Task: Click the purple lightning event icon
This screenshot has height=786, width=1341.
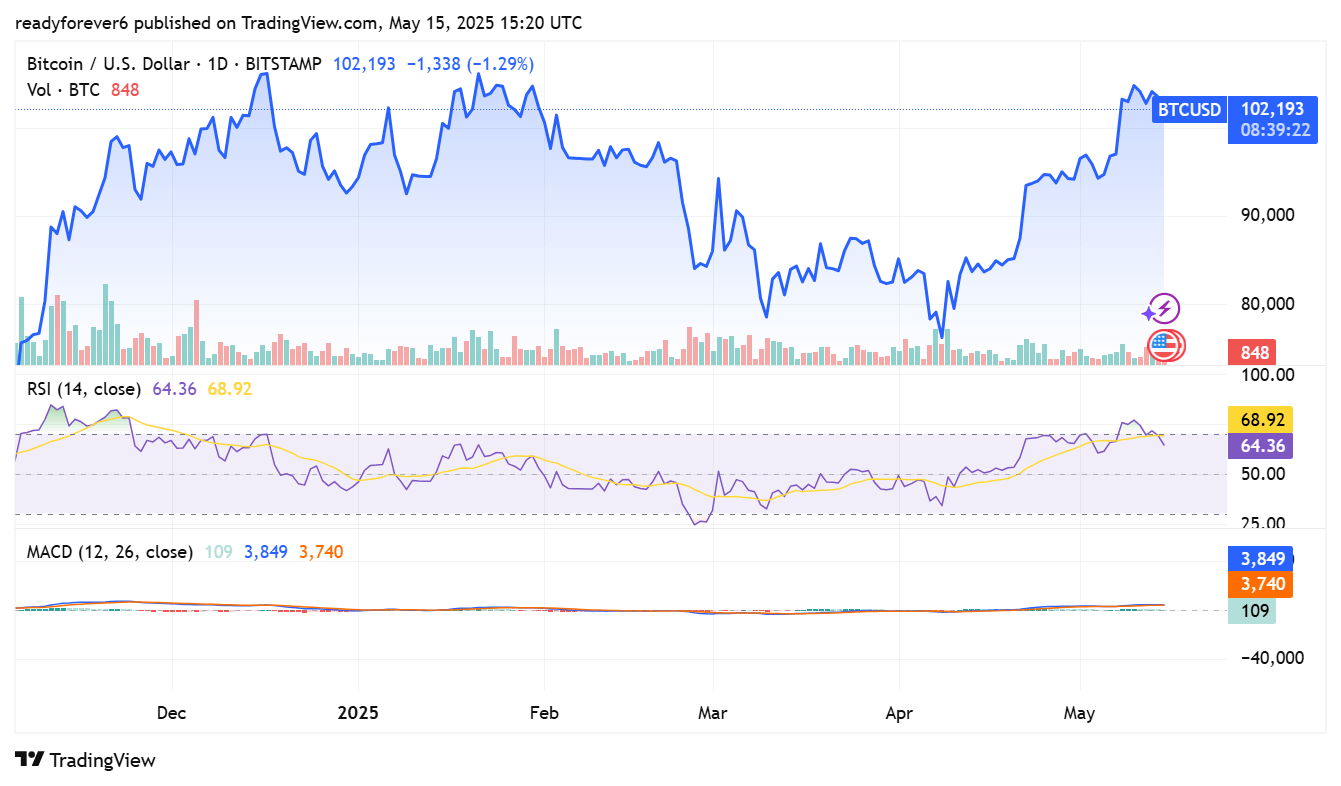Action: (x=1163, y=309)
